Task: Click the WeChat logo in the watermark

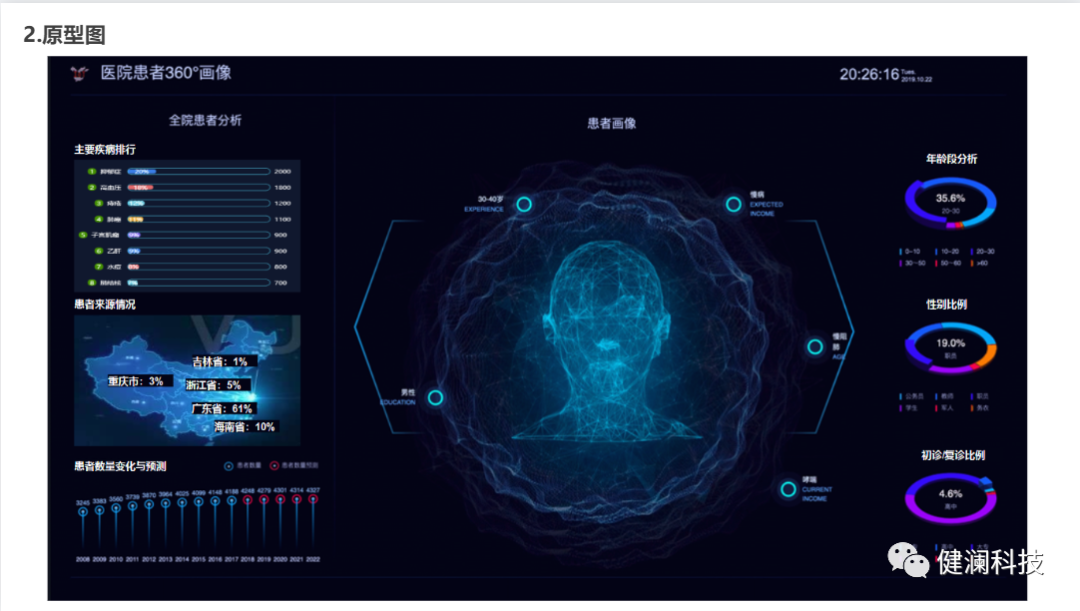Action: (x=909, y=560)
